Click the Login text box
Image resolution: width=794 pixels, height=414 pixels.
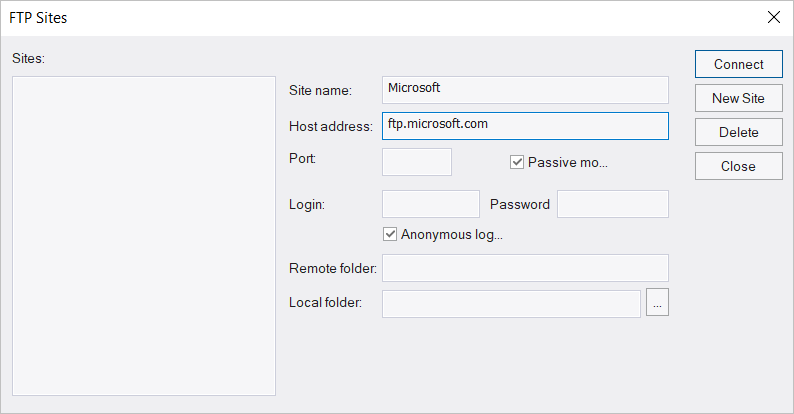pos(431,204)
